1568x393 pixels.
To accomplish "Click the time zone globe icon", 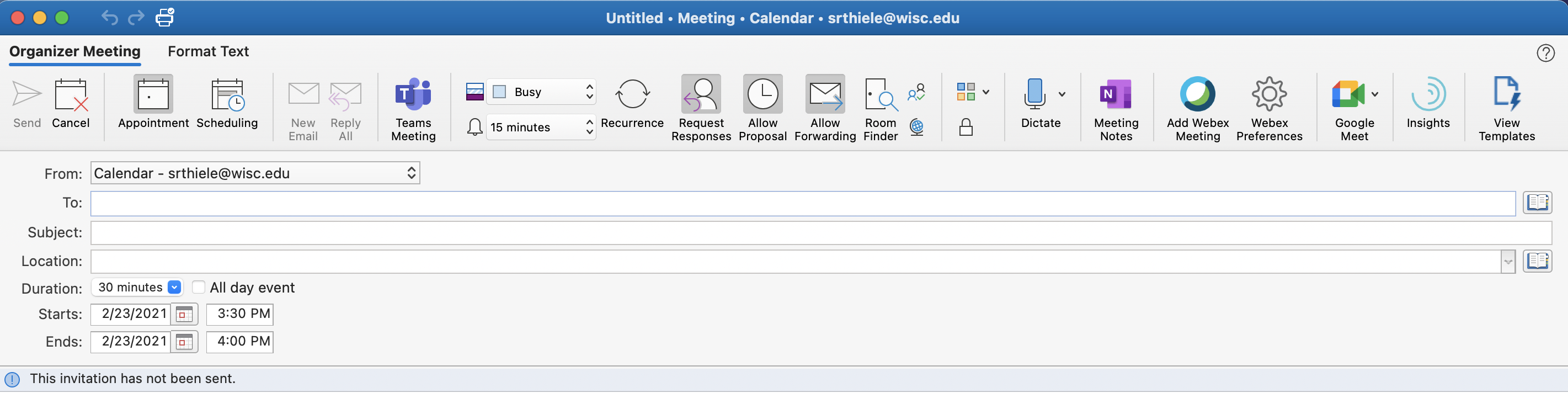I will click(917, 127).
